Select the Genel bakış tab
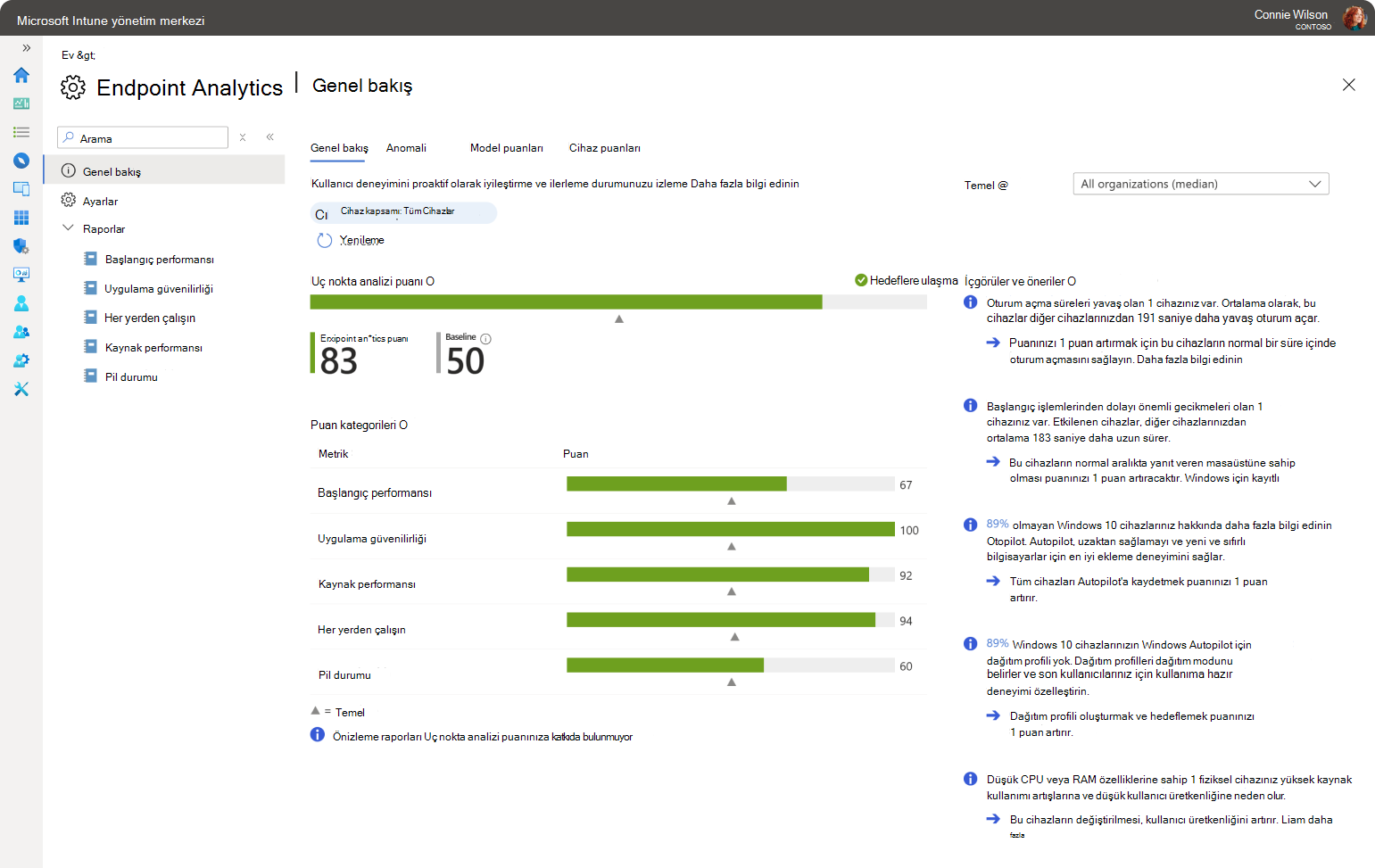The width and height of the screenshot is (1375, 868). 339,148
